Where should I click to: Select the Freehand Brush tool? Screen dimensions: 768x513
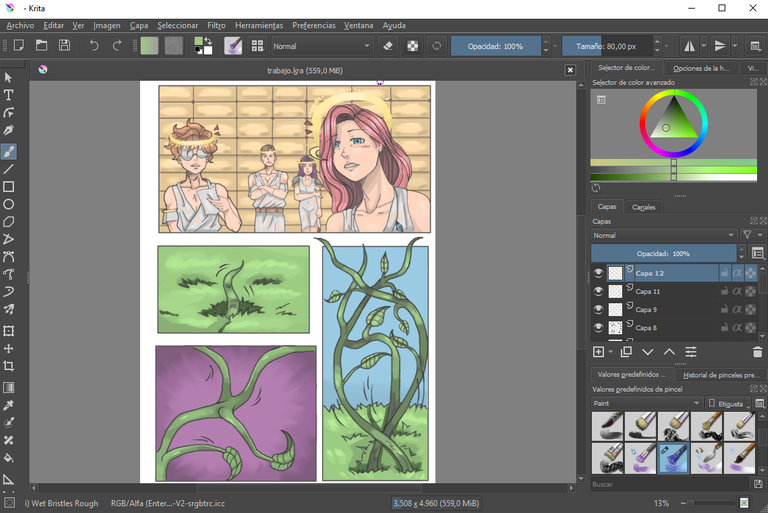[8, 151]
